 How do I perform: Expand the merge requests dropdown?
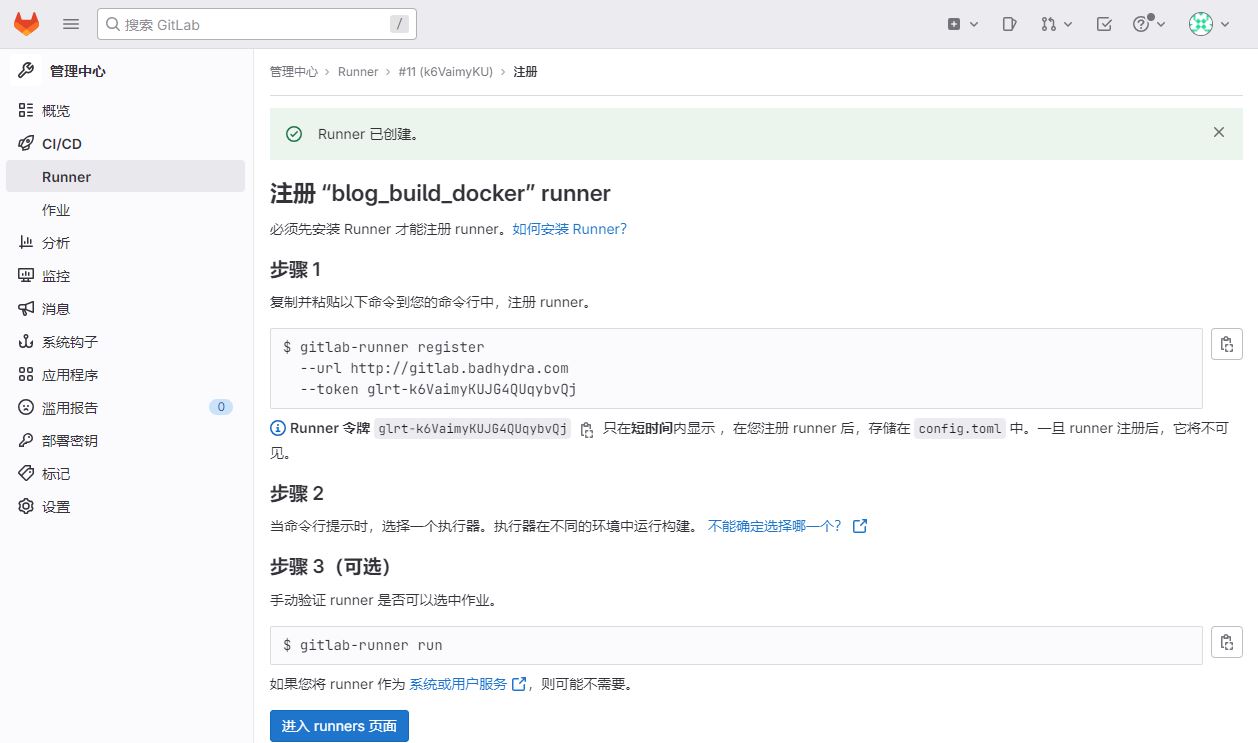coord(1056,24)
